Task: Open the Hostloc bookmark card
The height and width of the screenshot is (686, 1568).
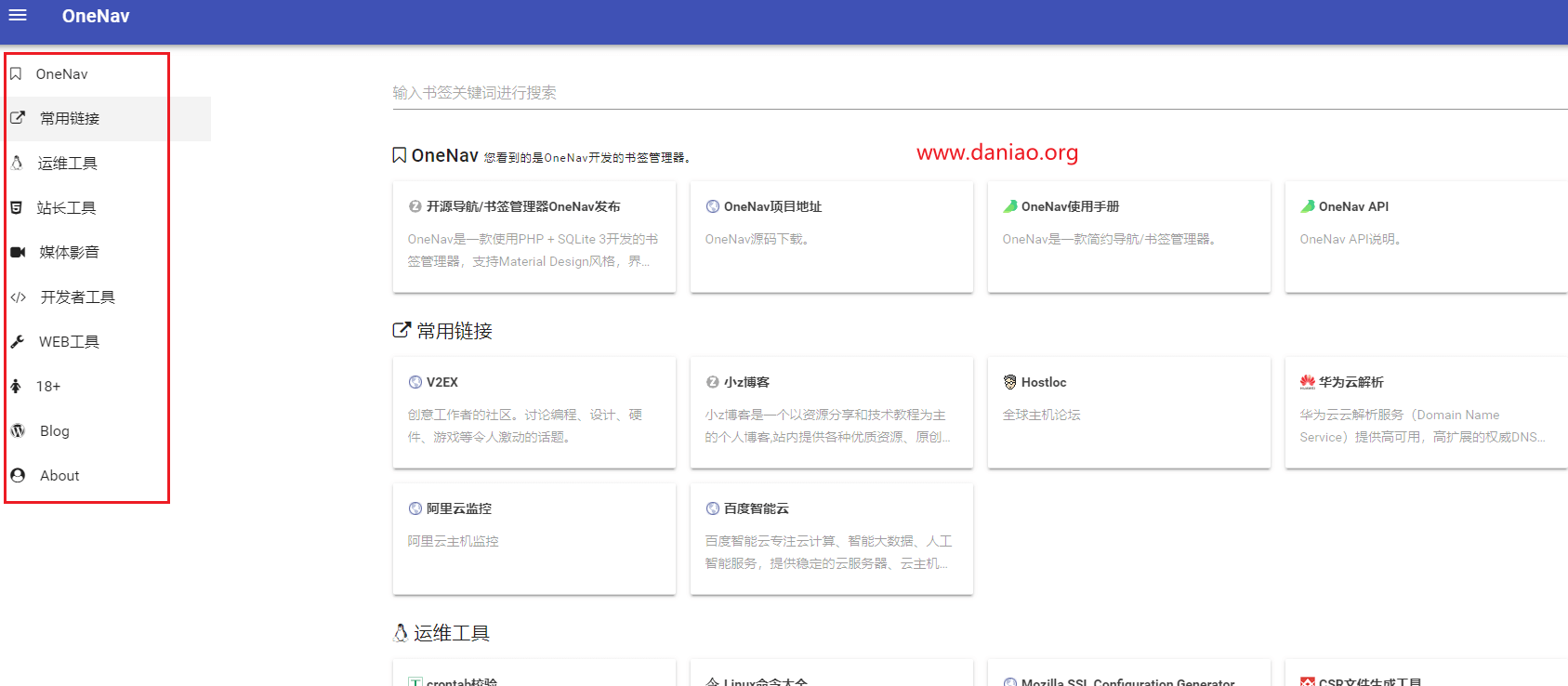Action: [x=1129, y=413]
